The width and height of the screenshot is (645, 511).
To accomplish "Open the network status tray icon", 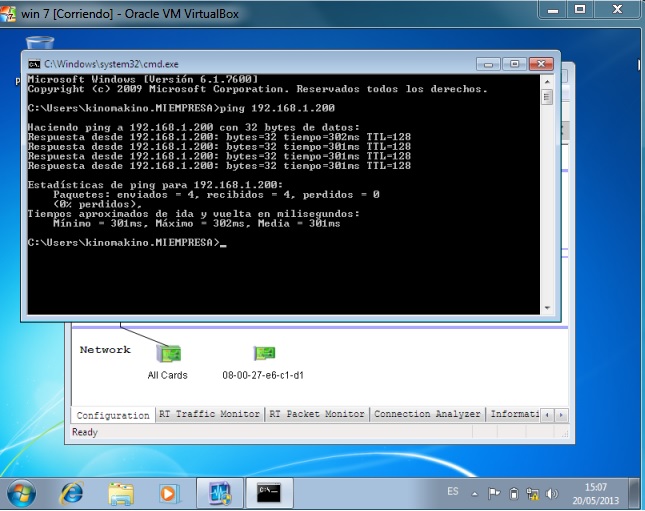I will [532, 493].
